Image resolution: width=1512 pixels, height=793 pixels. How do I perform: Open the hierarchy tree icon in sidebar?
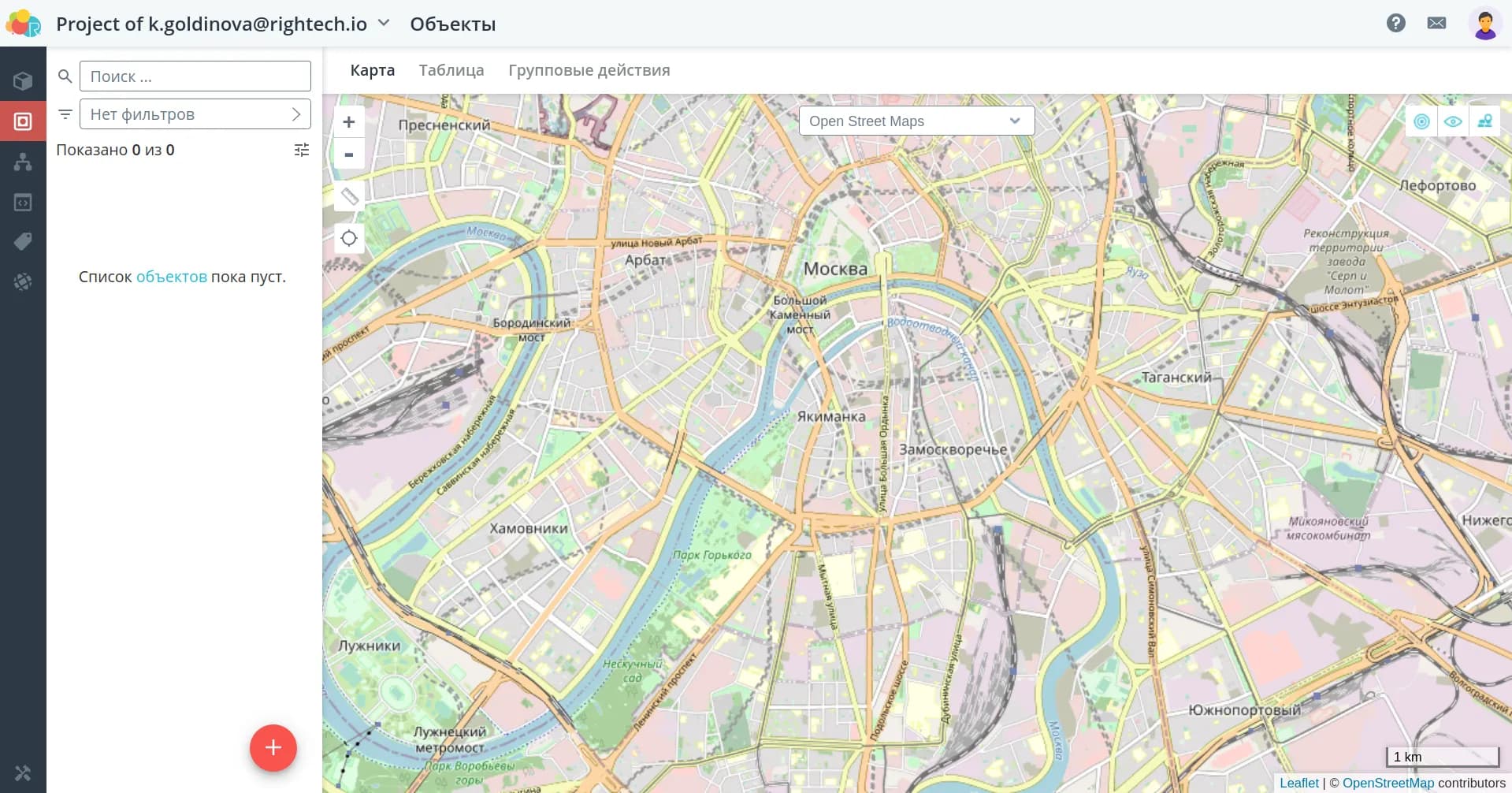(x=23, y=162)
